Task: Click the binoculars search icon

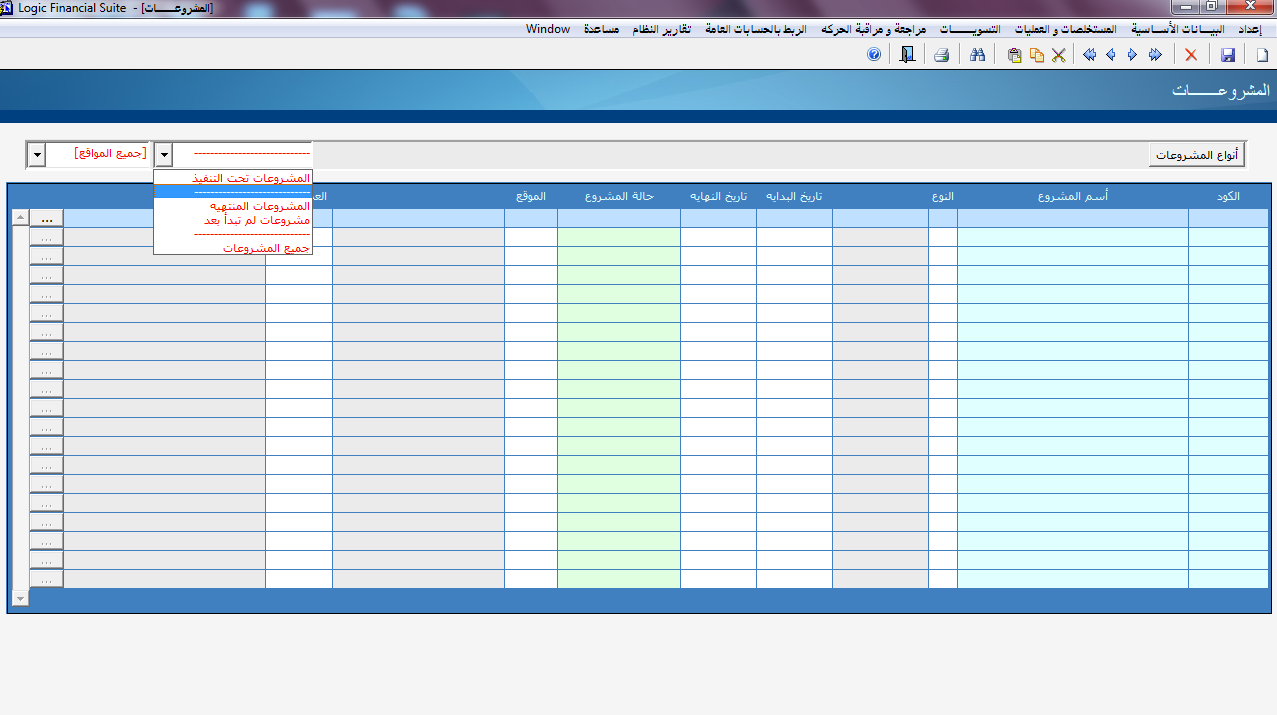Action: 978,55
